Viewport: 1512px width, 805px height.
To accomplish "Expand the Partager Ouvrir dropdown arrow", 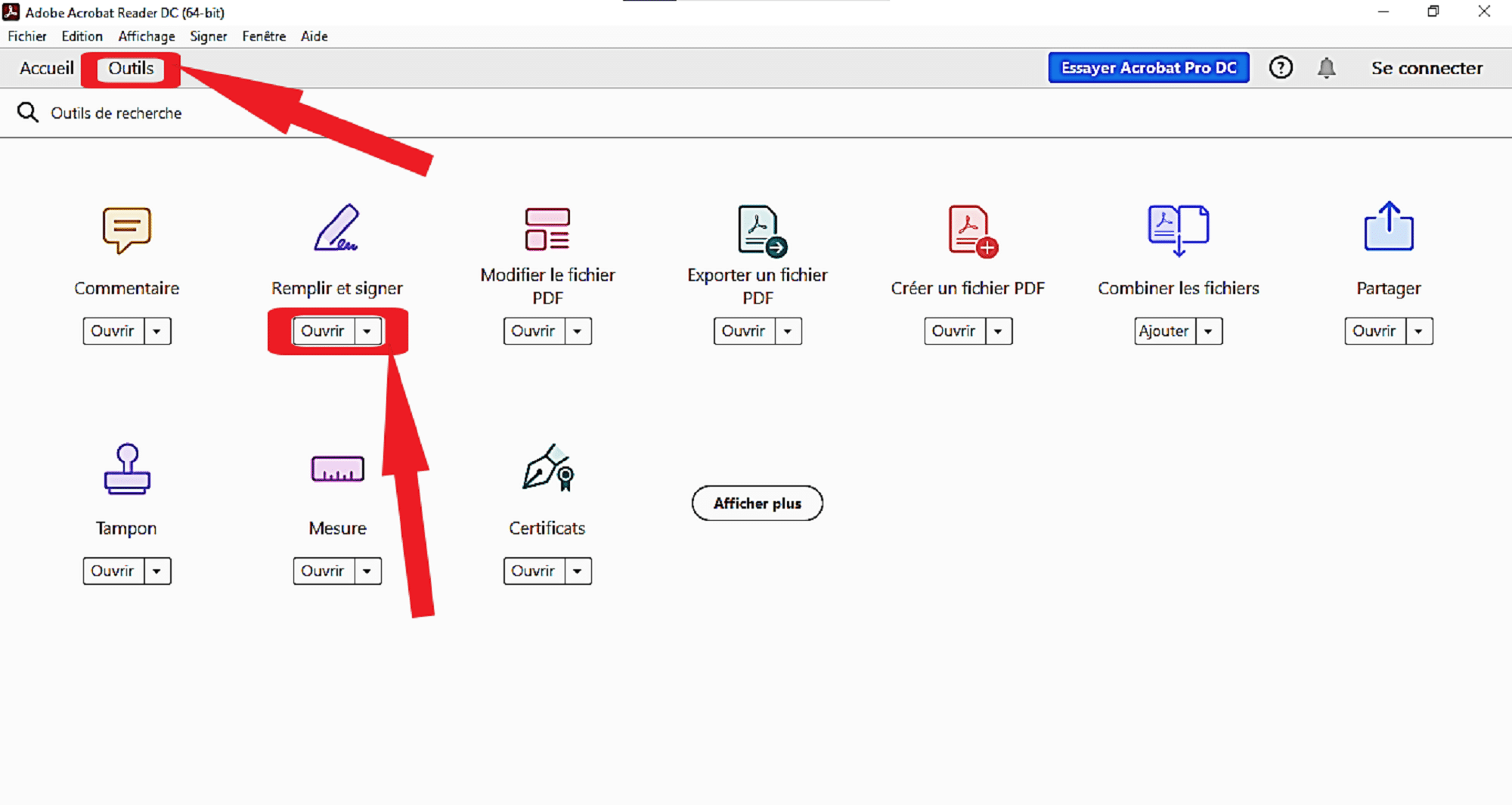I will click(1419, 331).
